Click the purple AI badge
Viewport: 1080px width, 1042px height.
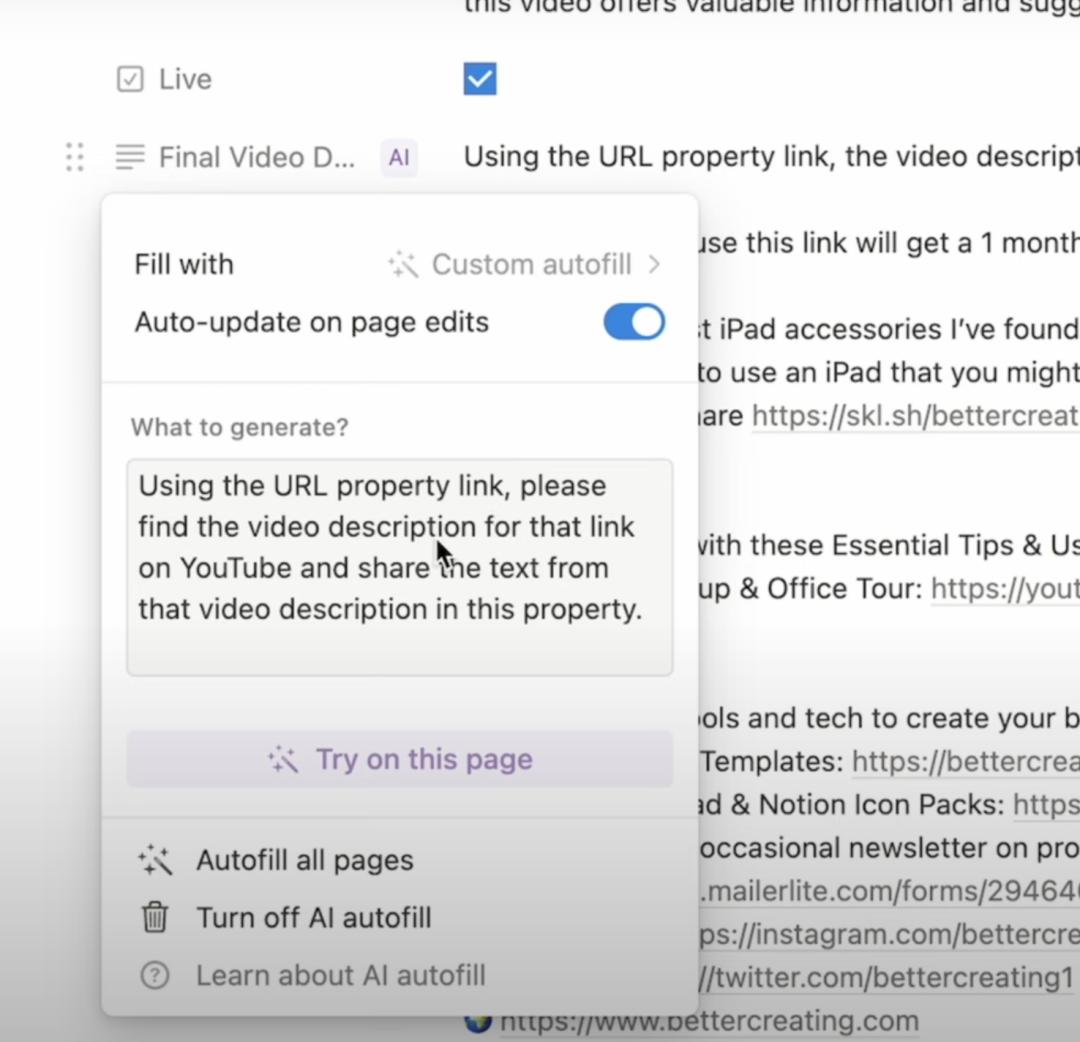pos(399,157)
